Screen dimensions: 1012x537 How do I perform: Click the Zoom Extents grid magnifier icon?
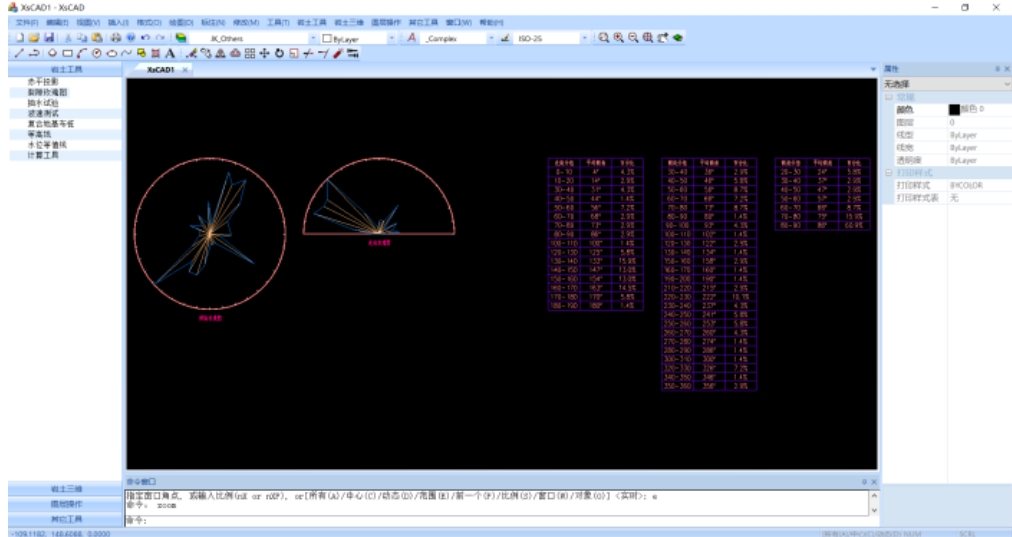tap(647, 38)
